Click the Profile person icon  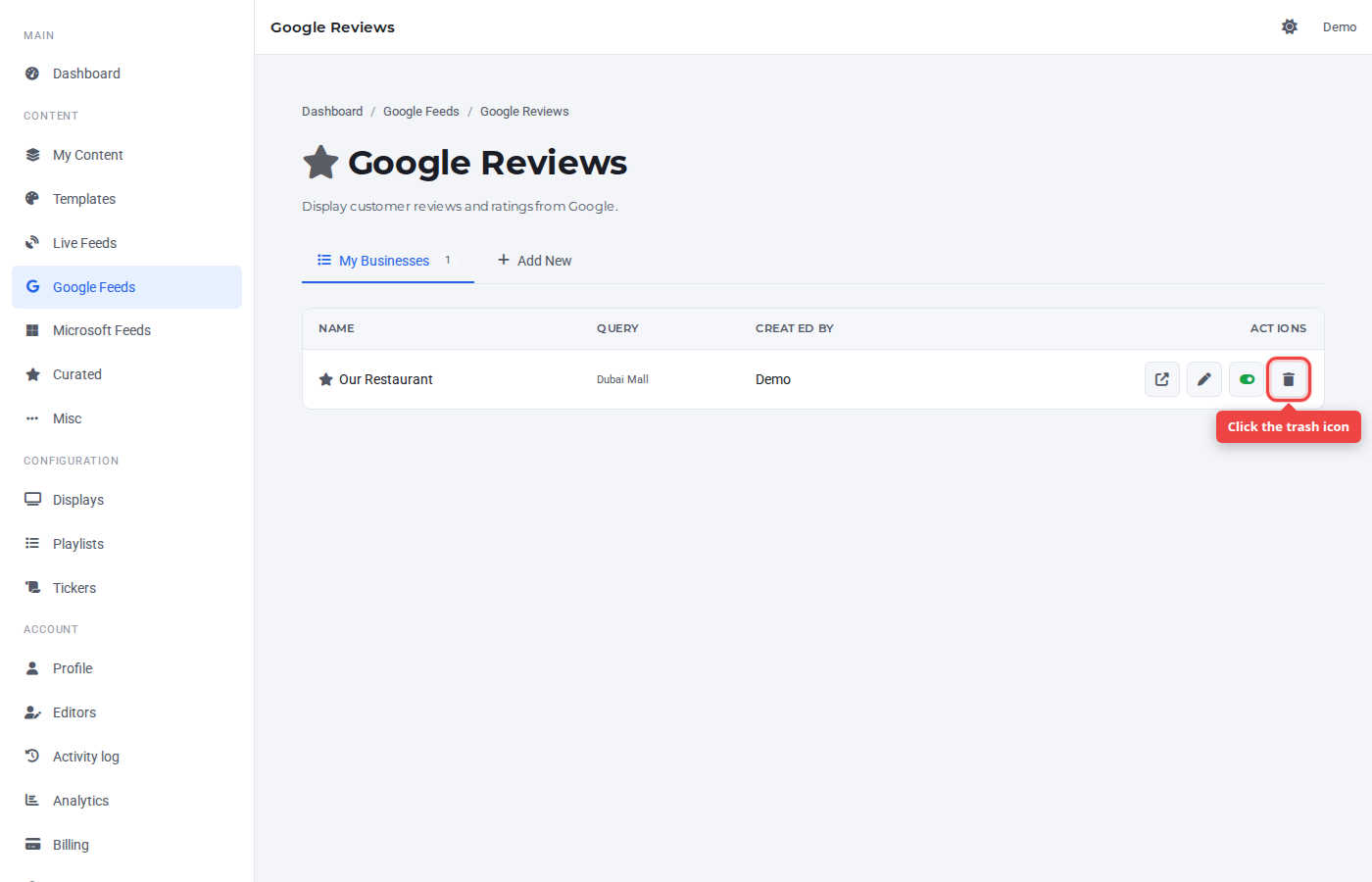(x=32, y=668)
